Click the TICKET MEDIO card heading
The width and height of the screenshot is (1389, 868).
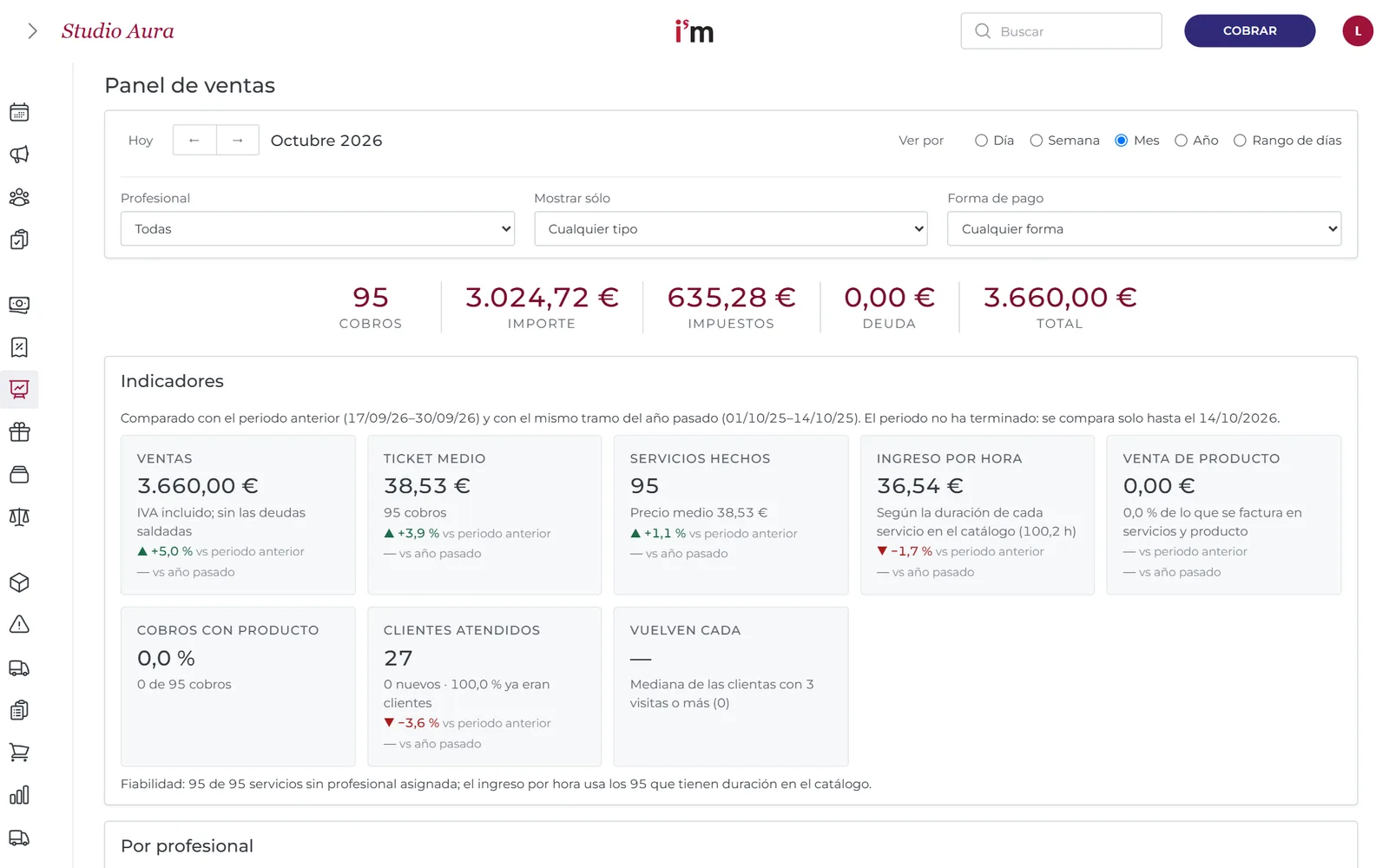tap(435, 458)
